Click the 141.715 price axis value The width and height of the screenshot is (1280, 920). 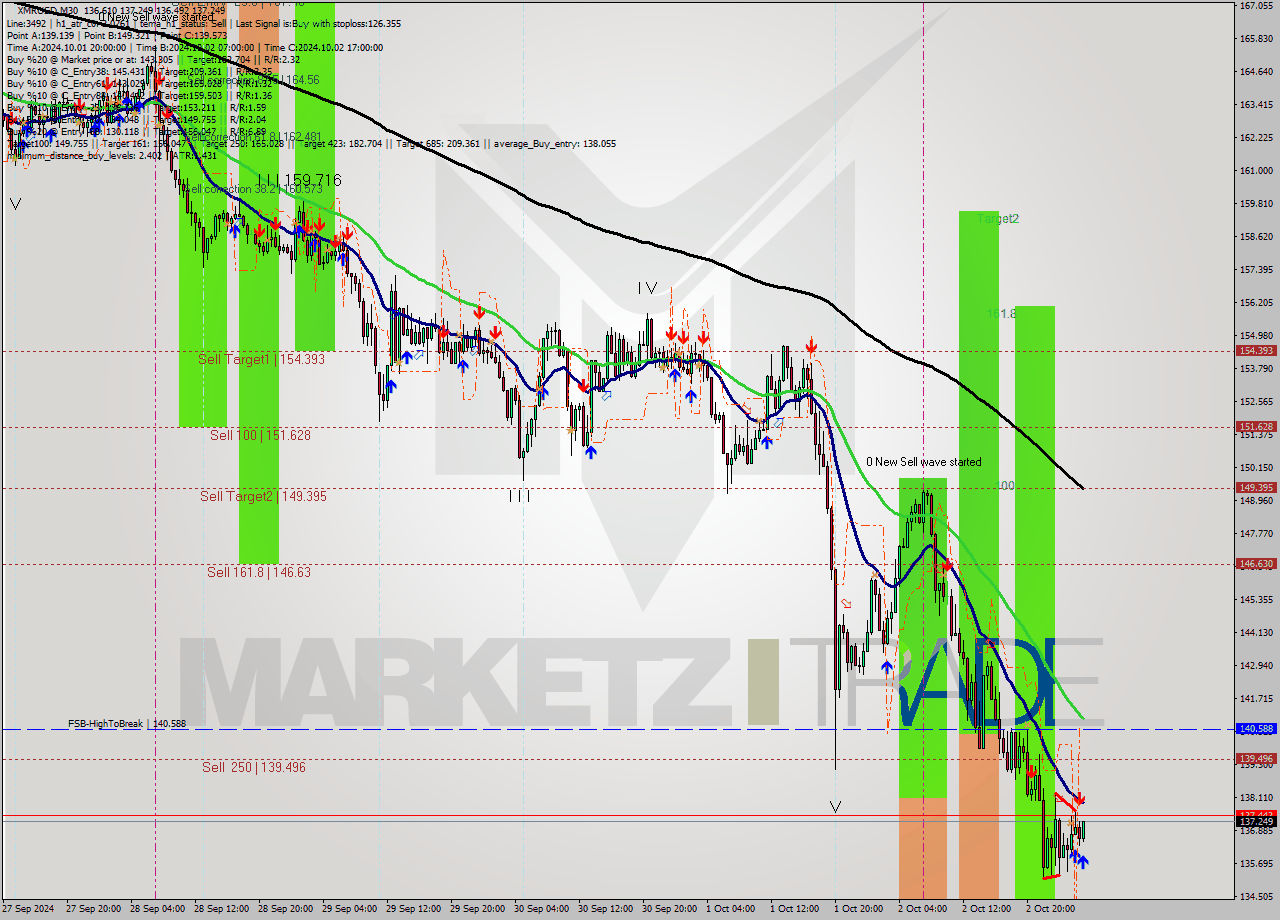tap(1256, 699)
